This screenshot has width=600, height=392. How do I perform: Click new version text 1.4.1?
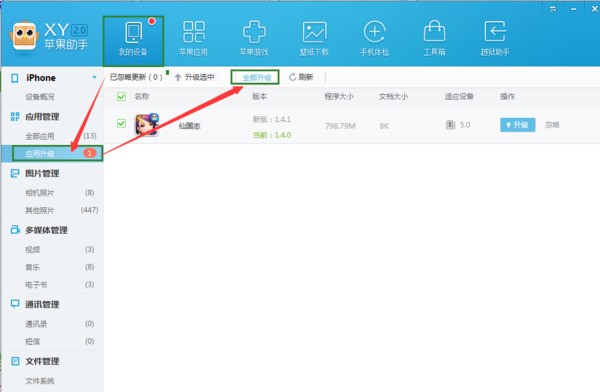click(x=272, y=119)
